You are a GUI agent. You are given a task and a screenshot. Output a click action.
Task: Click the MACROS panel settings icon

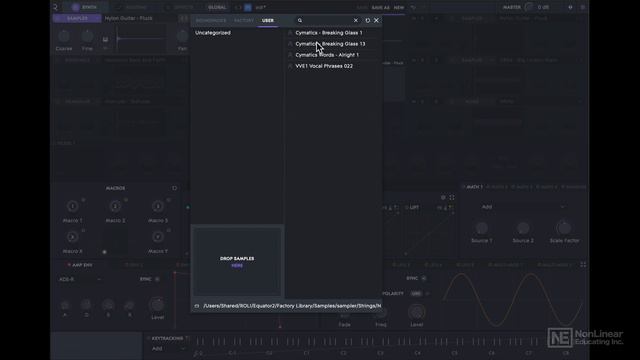tap(175, 188)
